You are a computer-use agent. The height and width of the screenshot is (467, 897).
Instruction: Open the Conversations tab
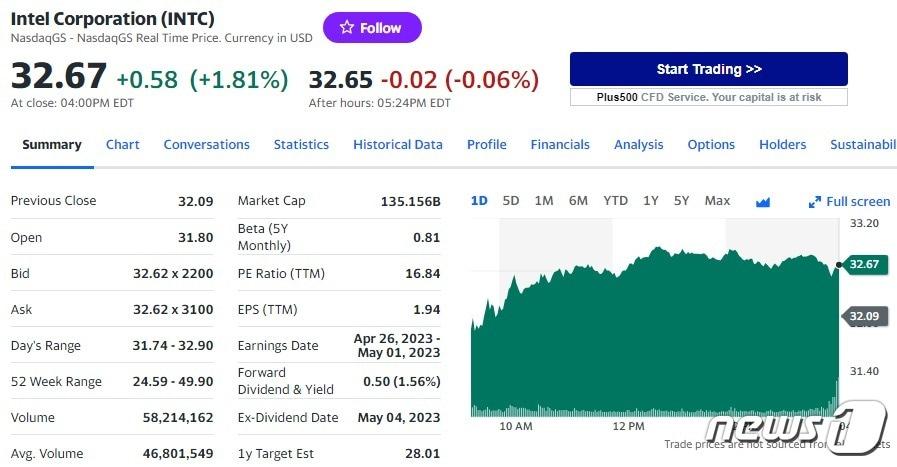(x=206, y=144)
